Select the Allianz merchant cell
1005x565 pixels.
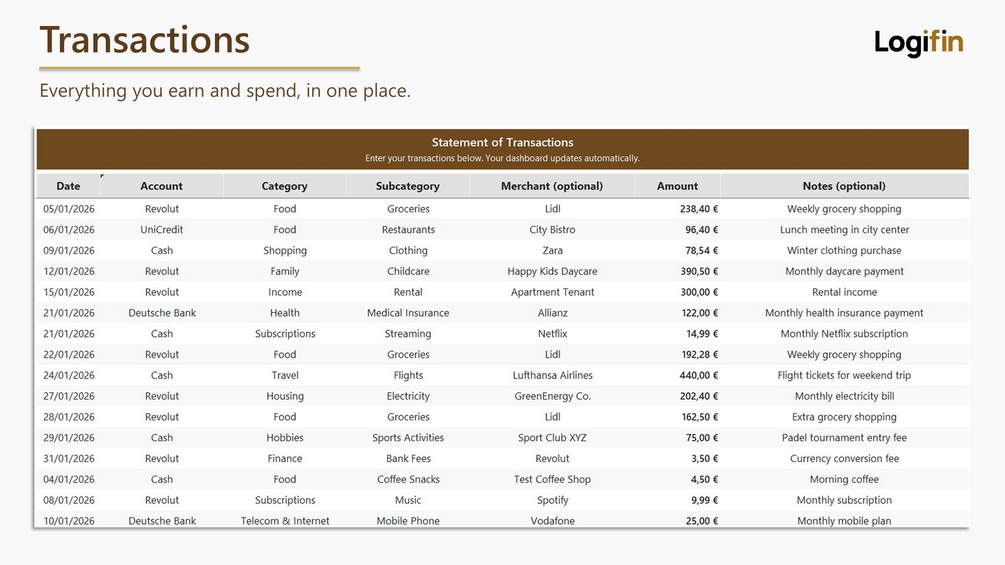pos(552,313)
